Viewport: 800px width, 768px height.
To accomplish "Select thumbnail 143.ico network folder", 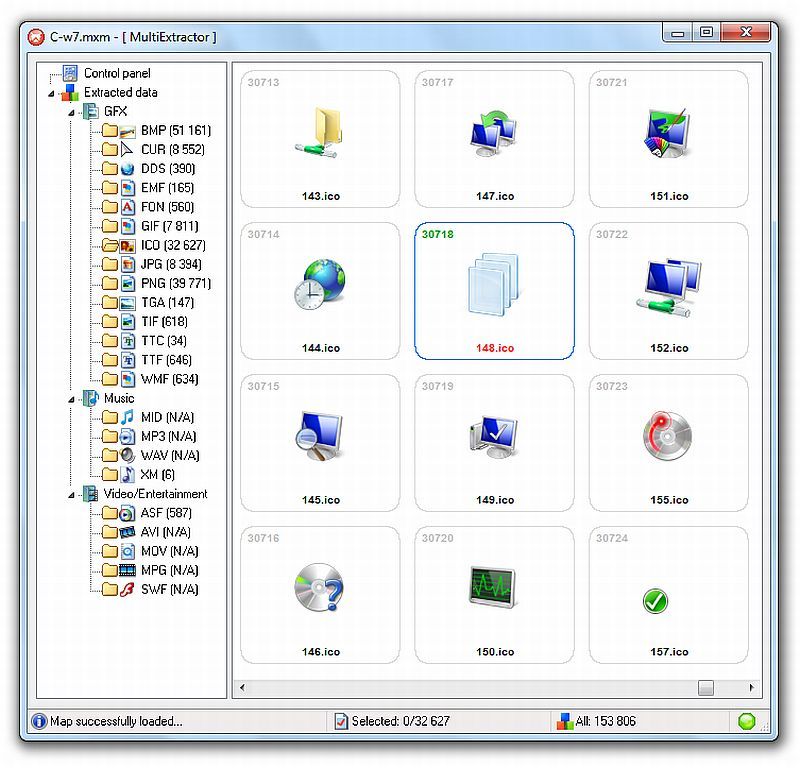I will 320,139.
